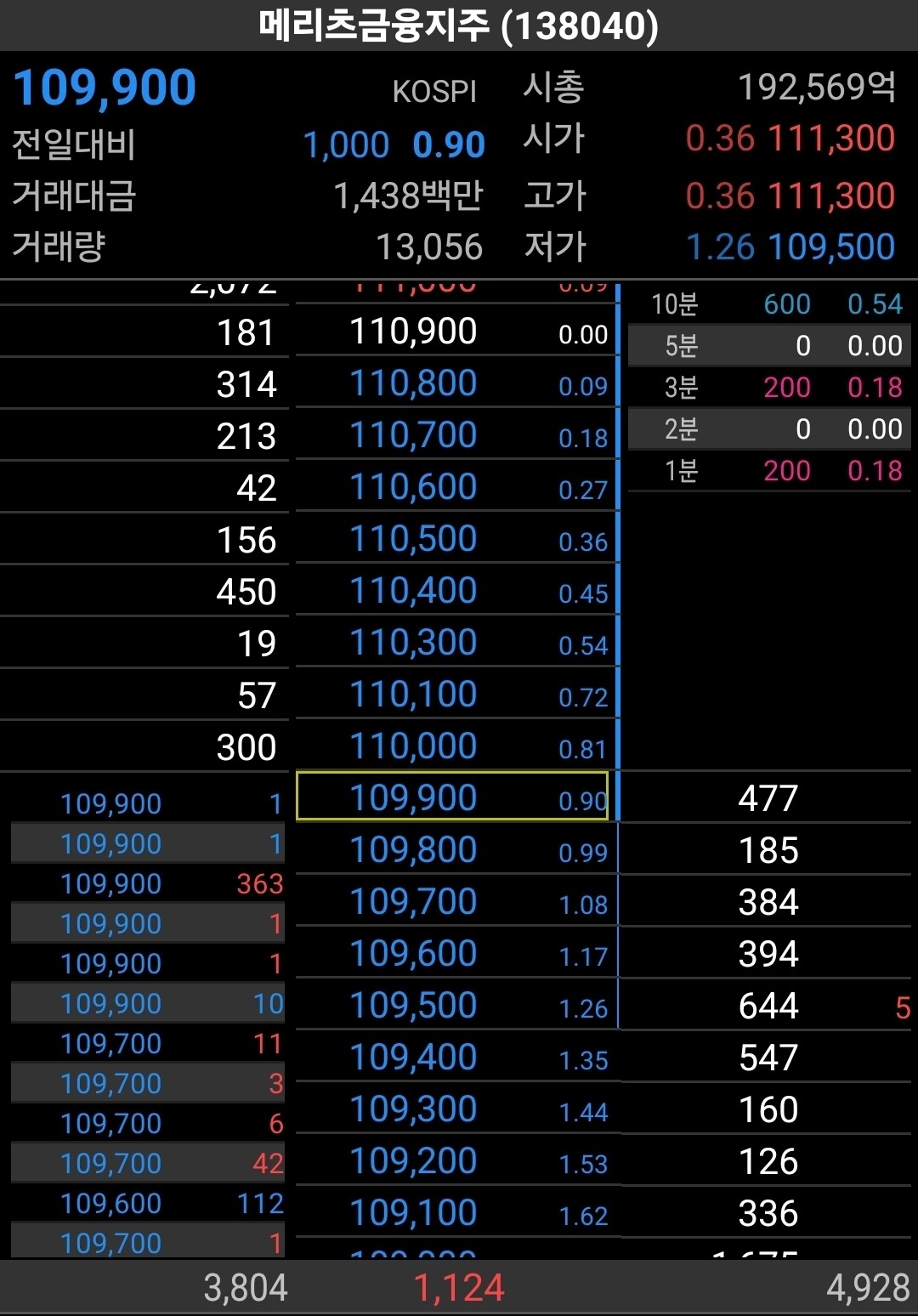The image size is (918, 1316).
Task: Select the 110,000 ask price row
Action: tap(452, 746)
